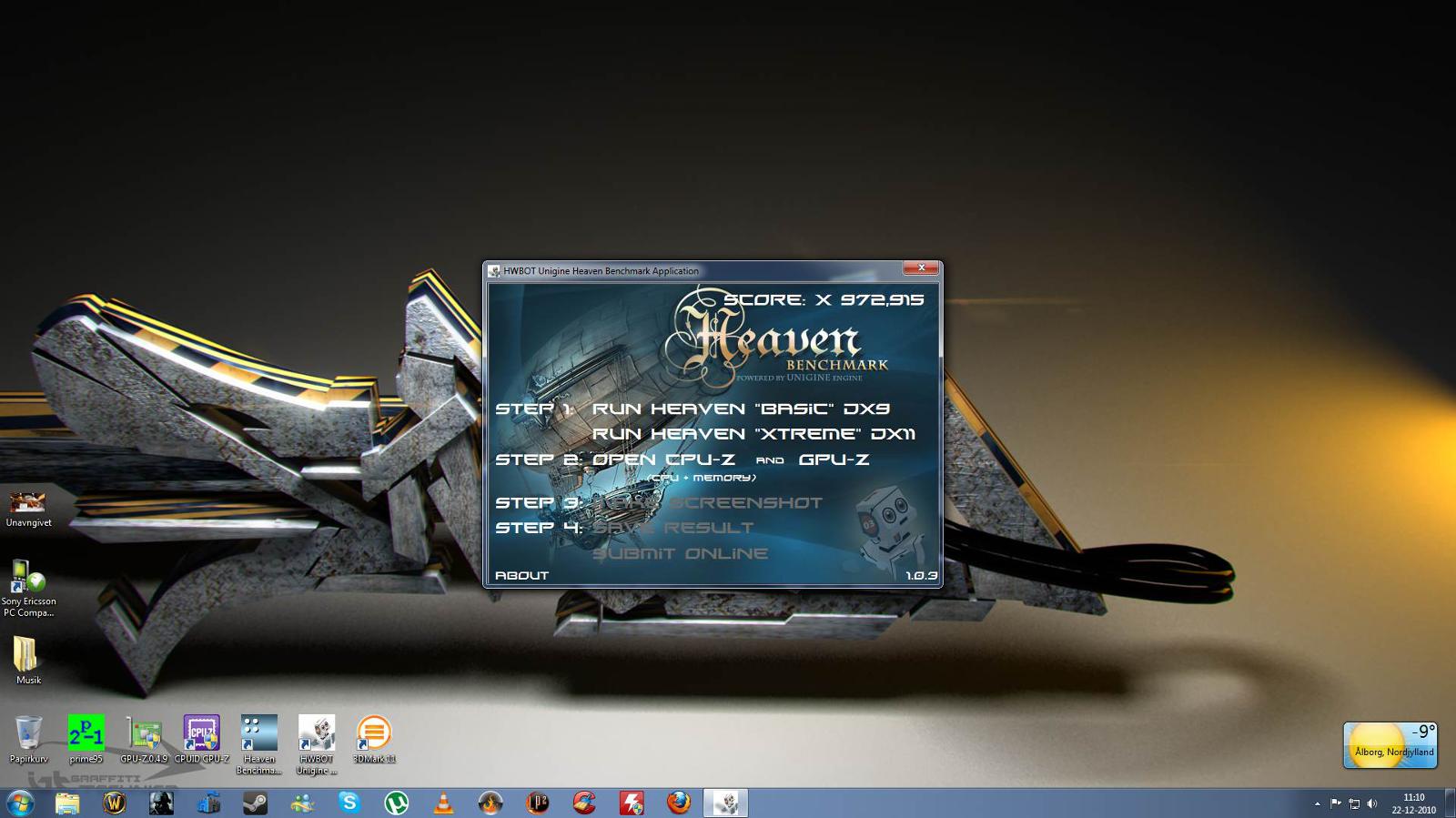This screenshot has height=818, width=1456.
Task: Launch World of Warcraft from taskbar
Action: [115, 803]
